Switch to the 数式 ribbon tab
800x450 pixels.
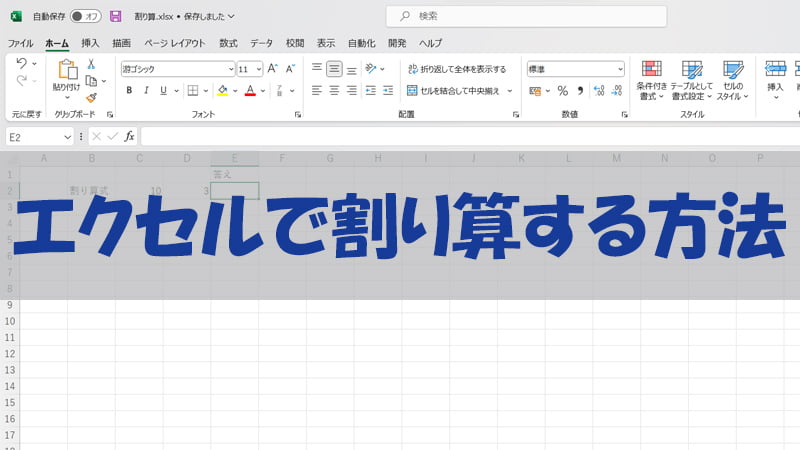coord(228,43)
